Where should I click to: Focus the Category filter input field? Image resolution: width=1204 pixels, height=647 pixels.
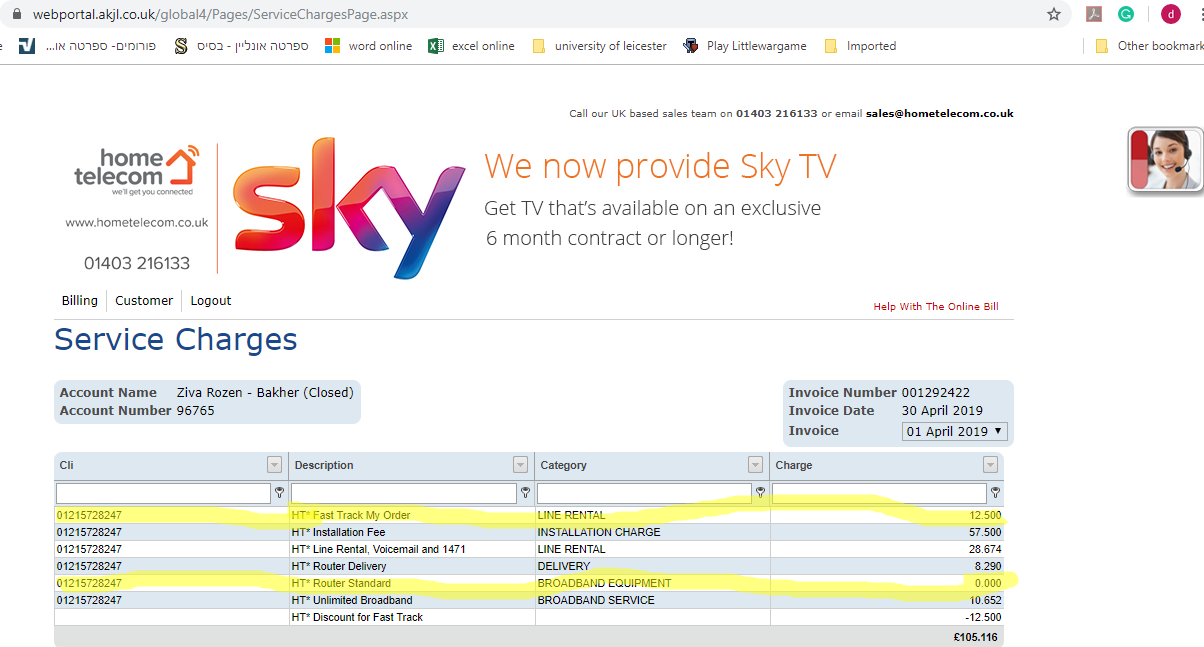coord(645,493)
